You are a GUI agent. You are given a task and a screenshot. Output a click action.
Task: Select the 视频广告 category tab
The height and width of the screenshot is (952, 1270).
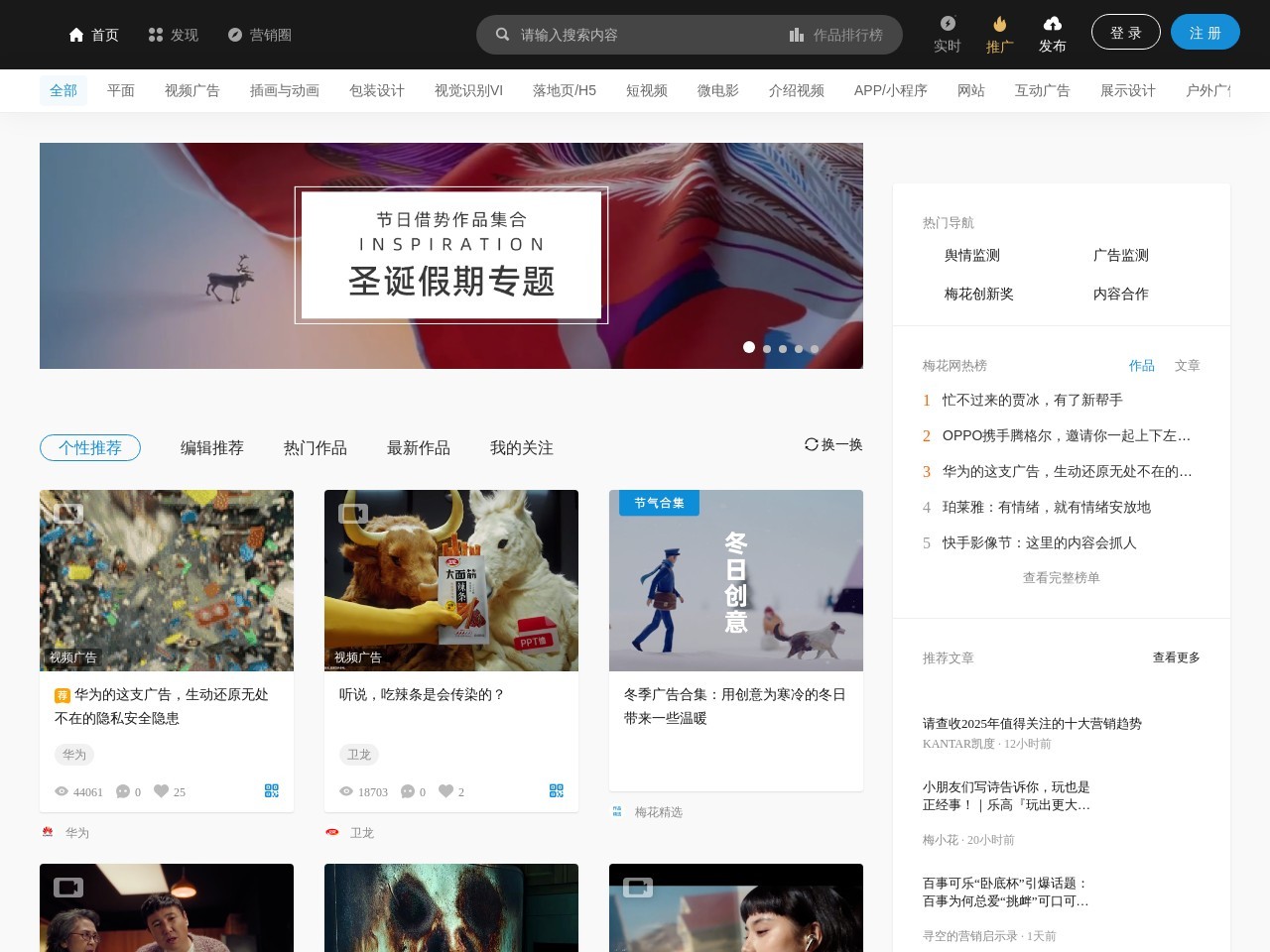click(191, 91)
